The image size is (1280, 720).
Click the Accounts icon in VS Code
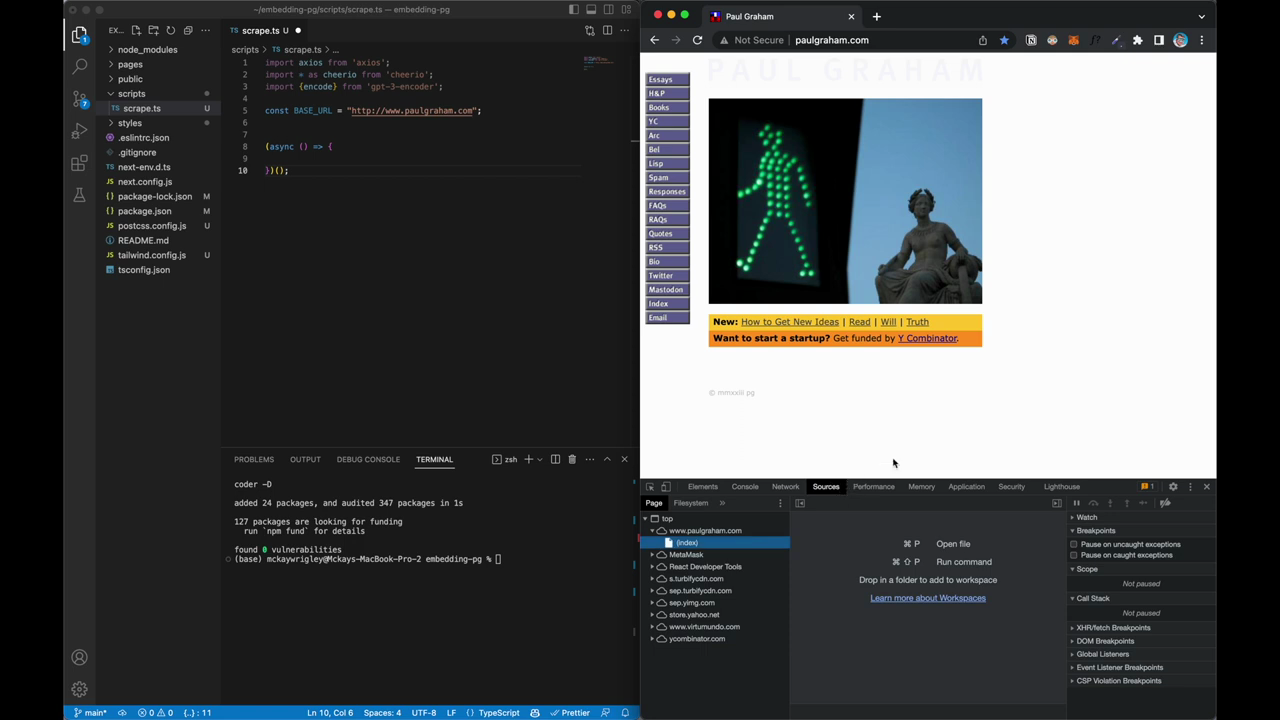pos(79,657)
